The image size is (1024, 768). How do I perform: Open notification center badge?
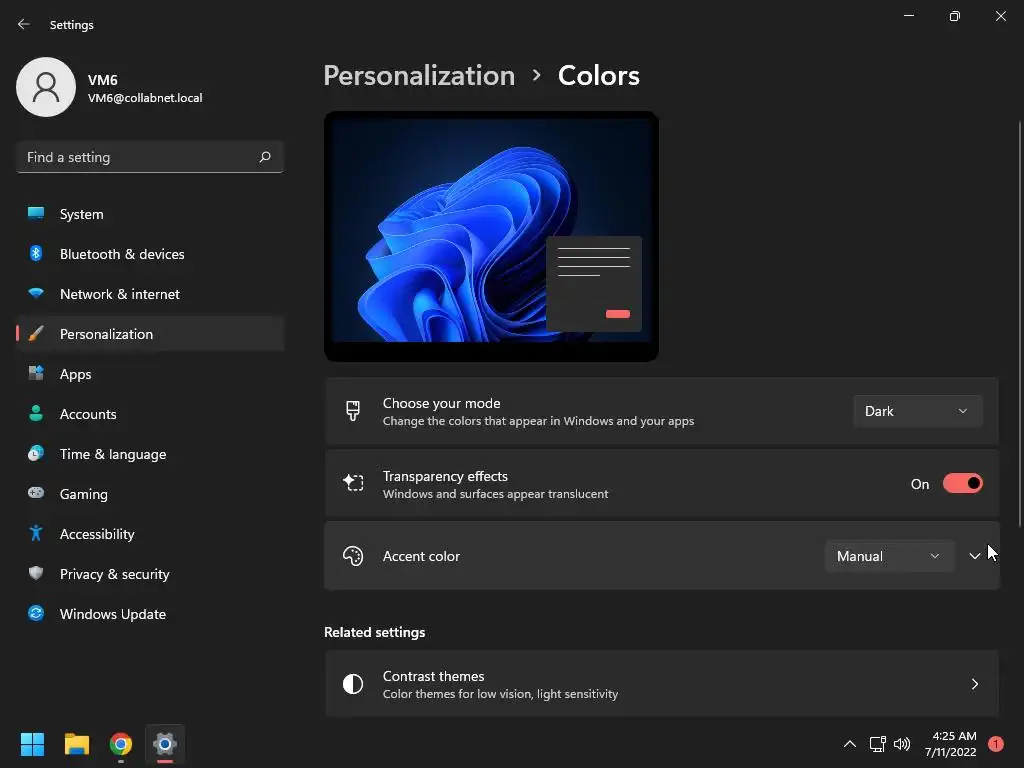[996, 744]
